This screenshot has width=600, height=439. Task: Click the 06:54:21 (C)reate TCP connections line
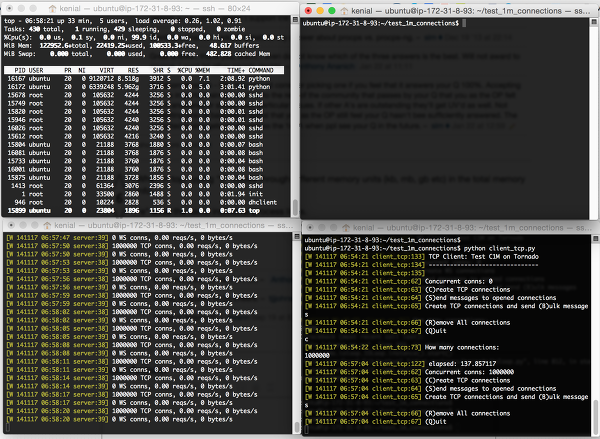pyautogui.click(x=408, y=290)
